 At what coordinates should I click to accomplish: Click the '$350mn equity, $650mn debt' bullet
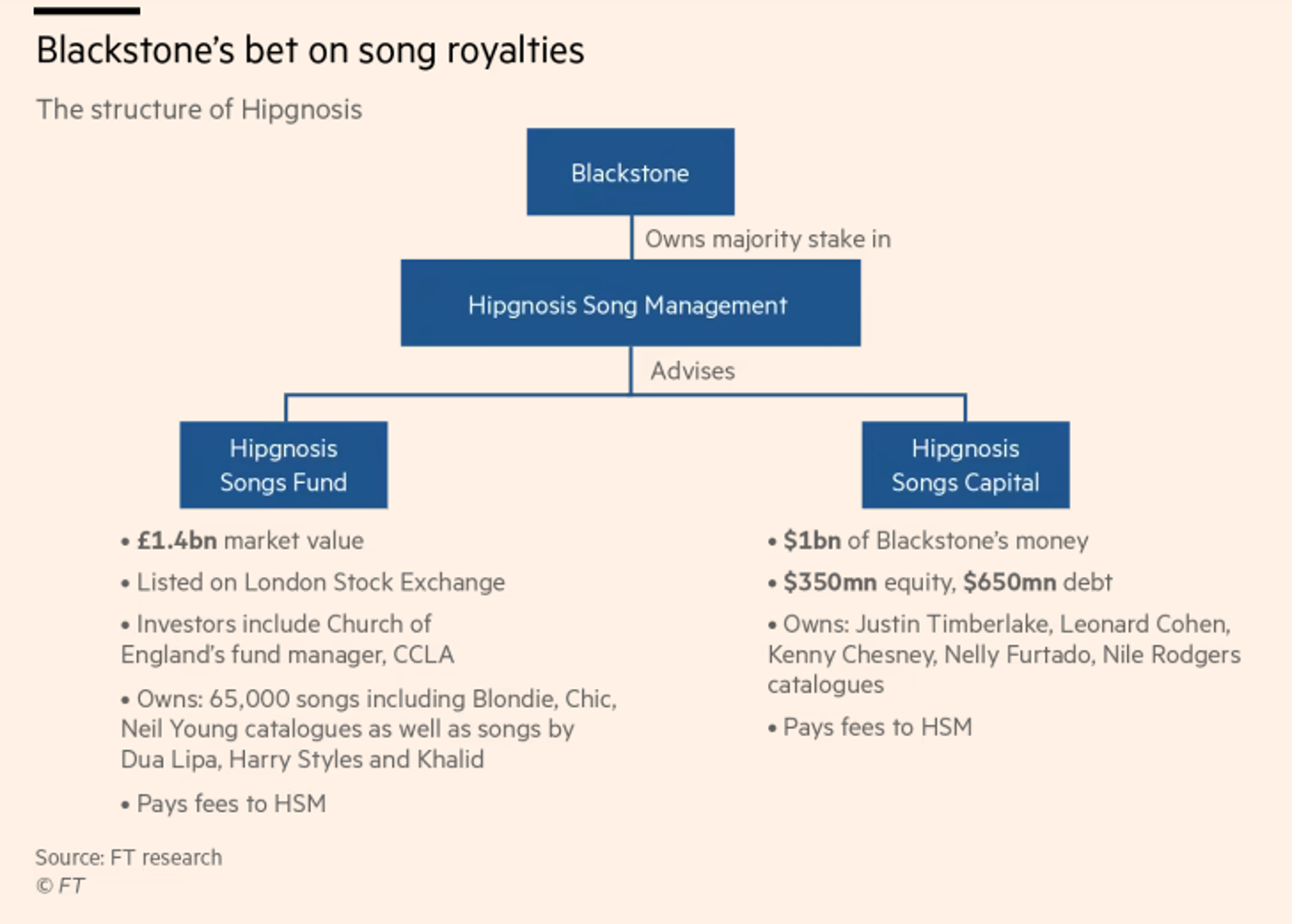[940, 583]
